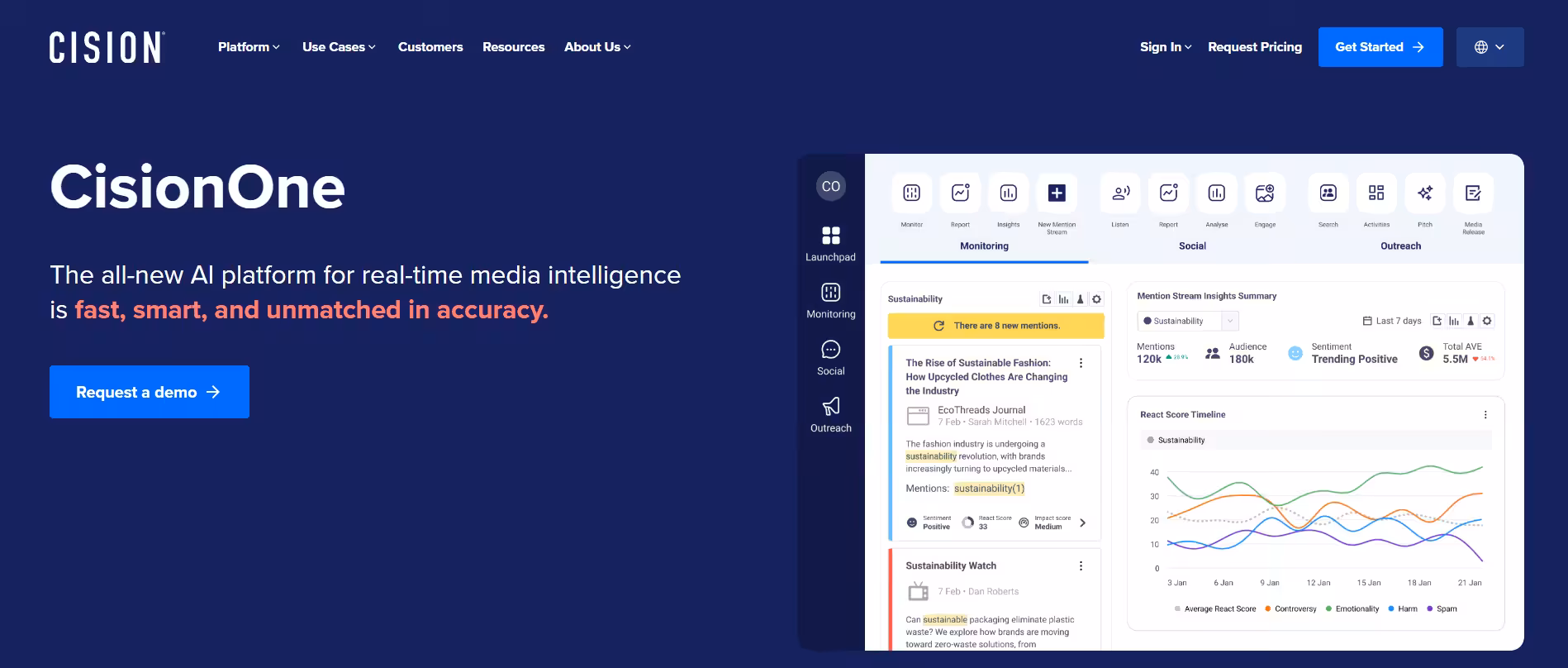1568x668 pixels.
Task: Toggle Emotionality legend item
Action: point(1352,609)
